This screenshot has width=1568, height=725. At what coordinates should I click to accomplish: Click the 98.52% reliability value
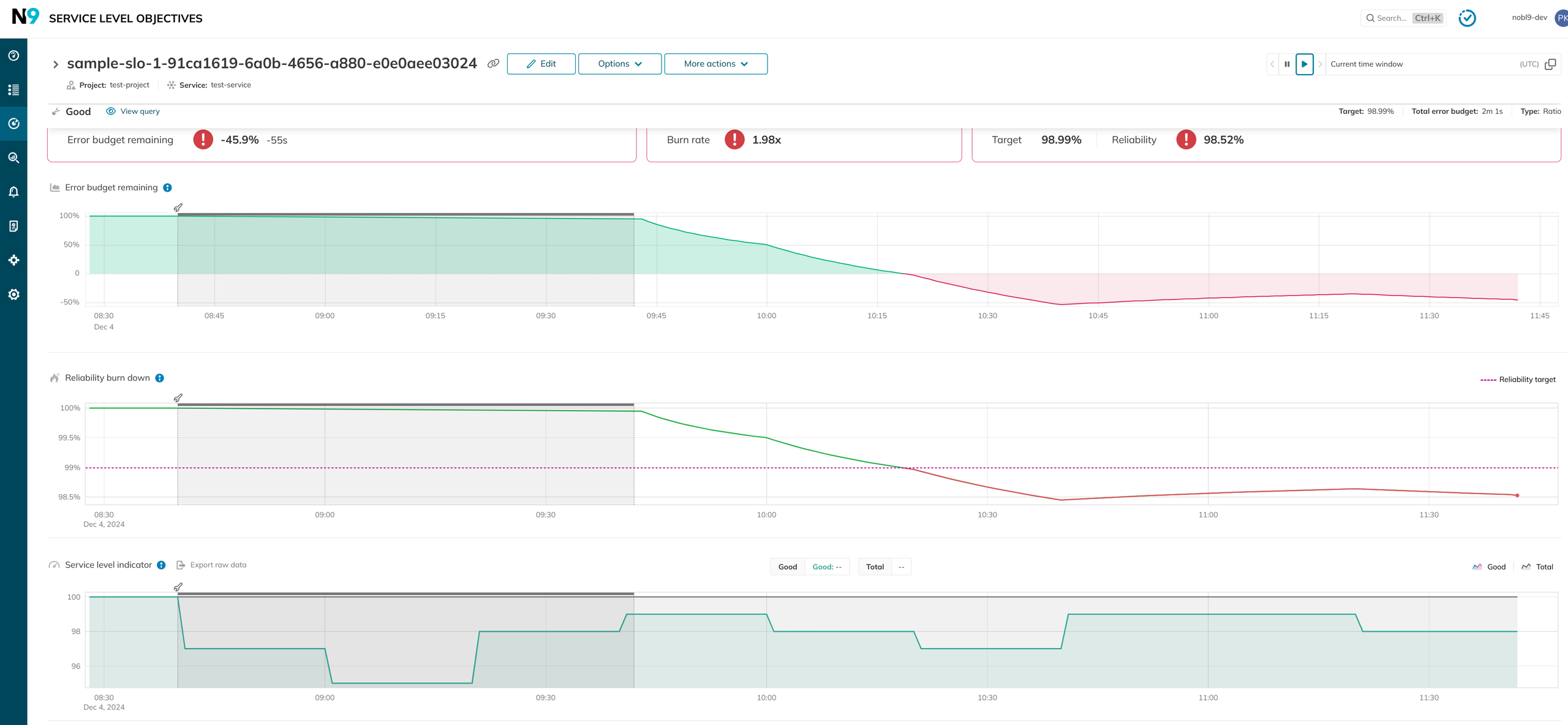1223,140
